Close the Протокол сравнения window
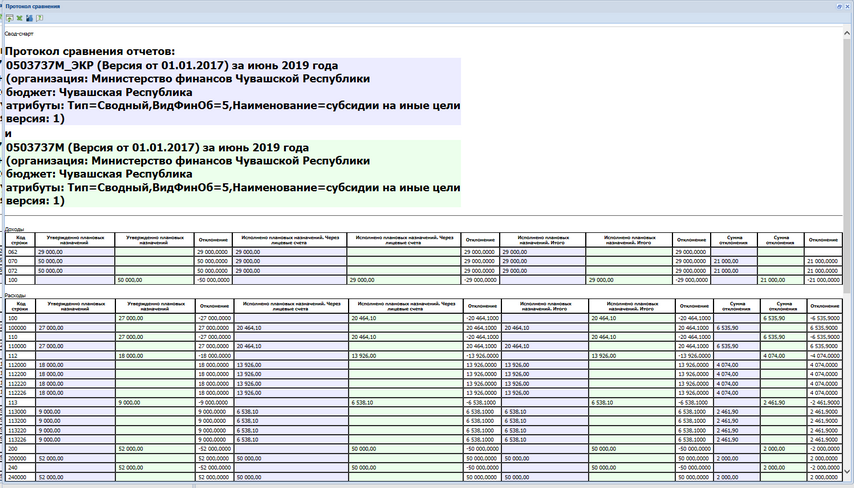854x488 pixels. coord(847,6)
